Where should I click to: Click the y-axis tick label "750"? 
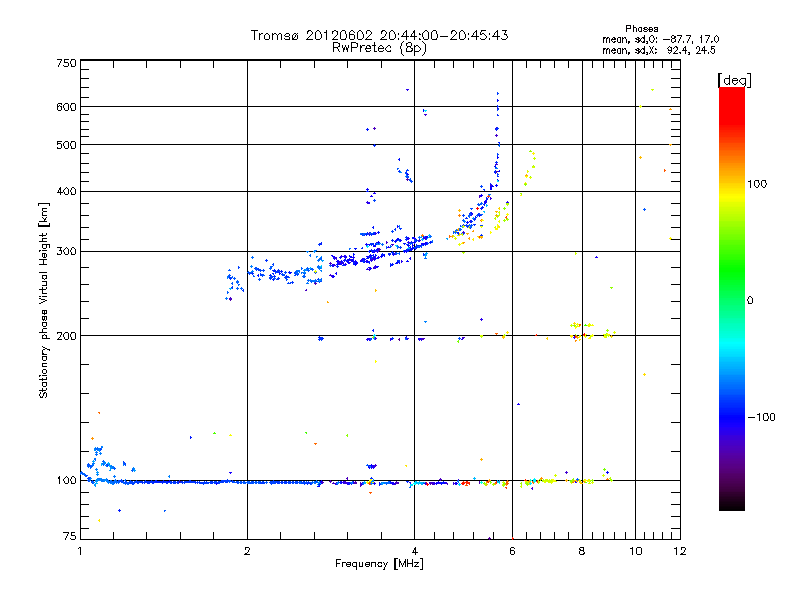[x=66, y=63]
